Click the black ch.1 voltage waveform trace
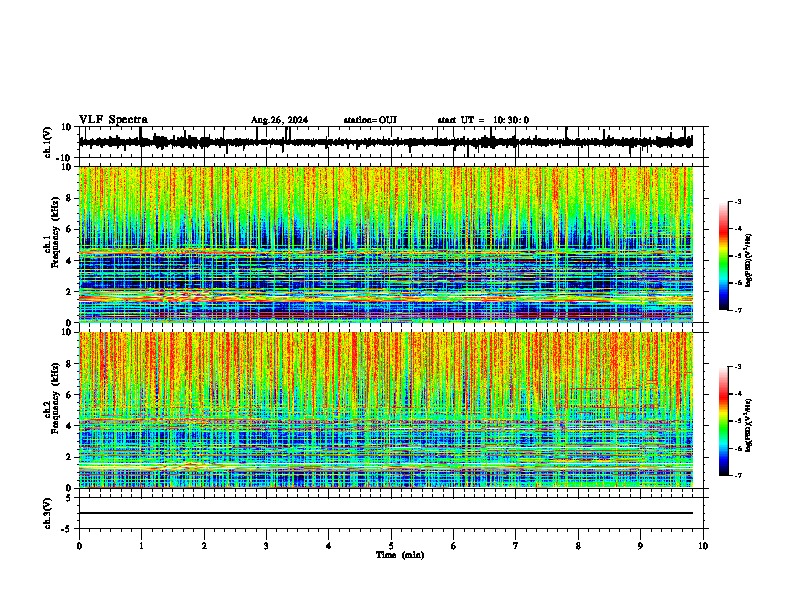Image resolution: width=792 pixels, height=612 pixels. (x=385, y=142)
